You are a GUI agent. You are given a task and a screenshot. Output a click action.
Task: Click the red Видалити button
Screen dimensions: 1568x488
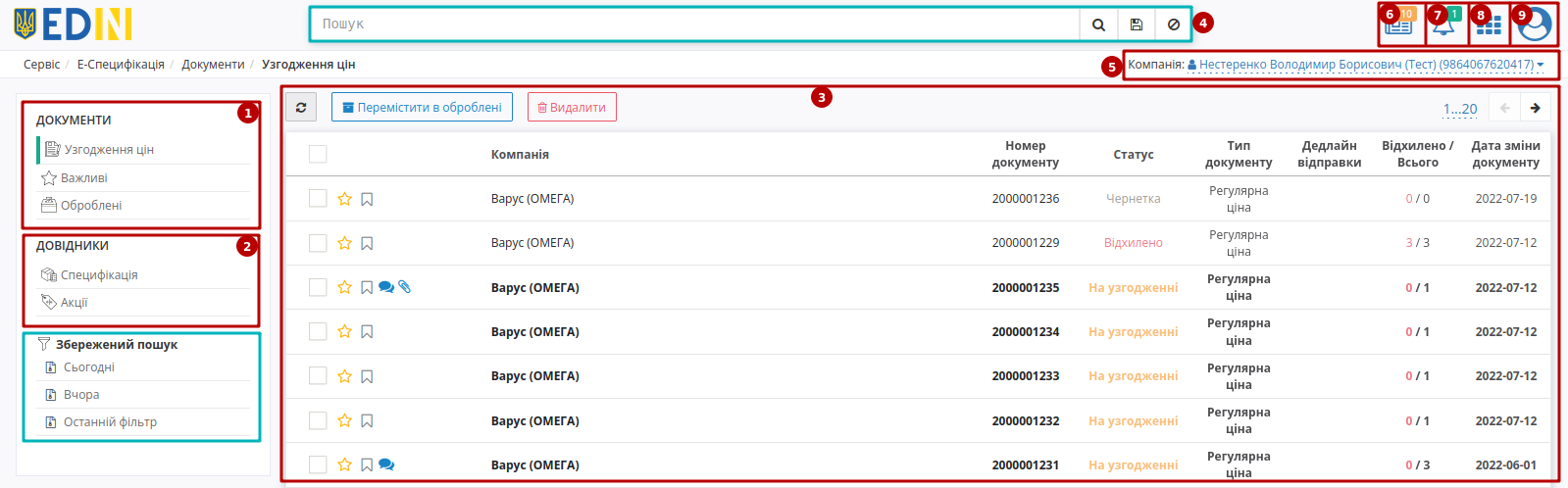click(572, 108)
